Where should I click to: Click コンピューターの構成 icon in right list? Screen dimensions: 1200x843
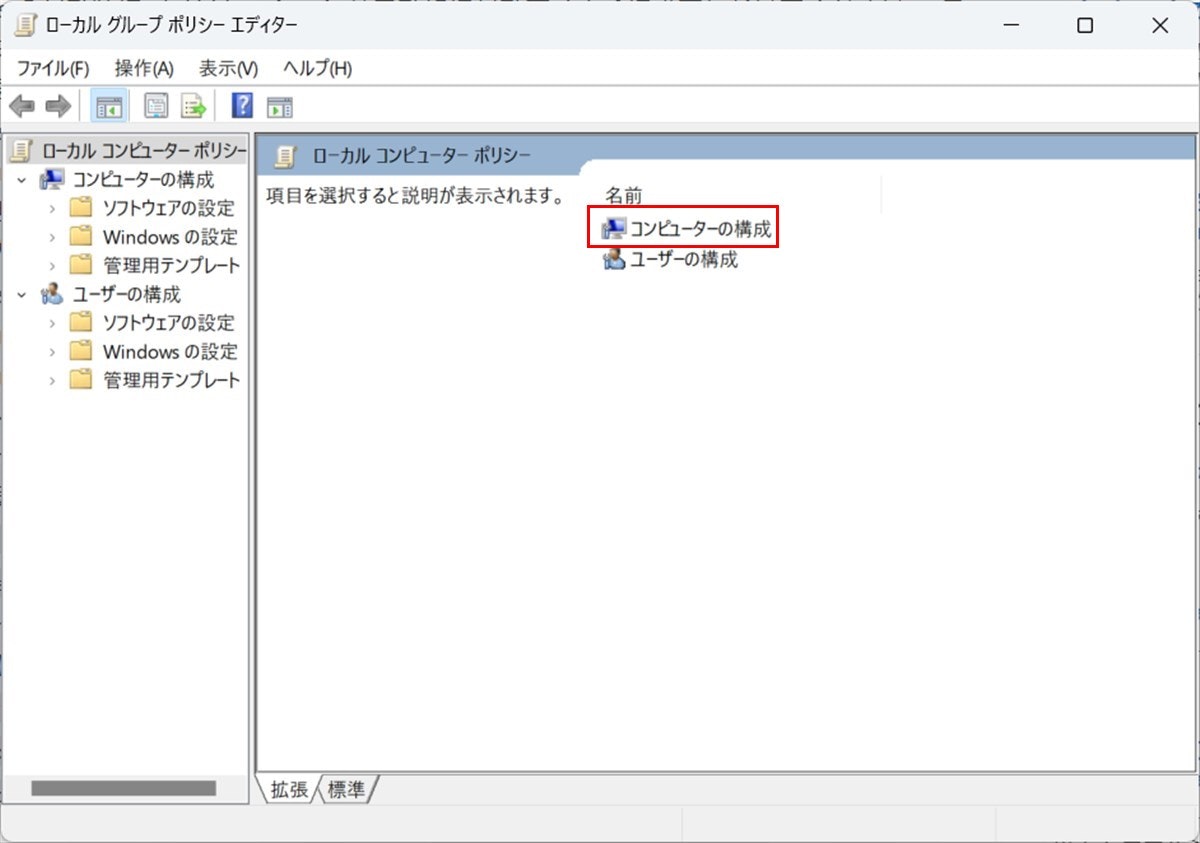[x=614, y=230]
